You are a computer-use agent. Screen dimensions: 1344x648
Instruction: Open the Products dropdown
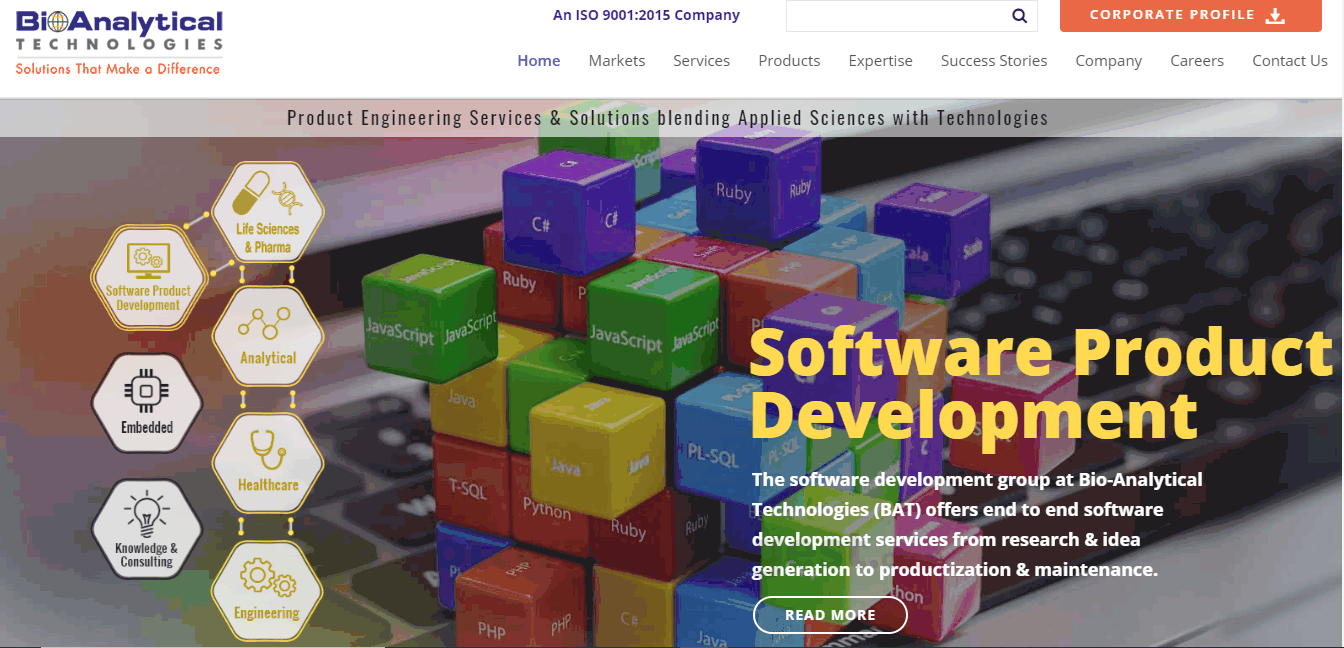[x=789, y=60]
